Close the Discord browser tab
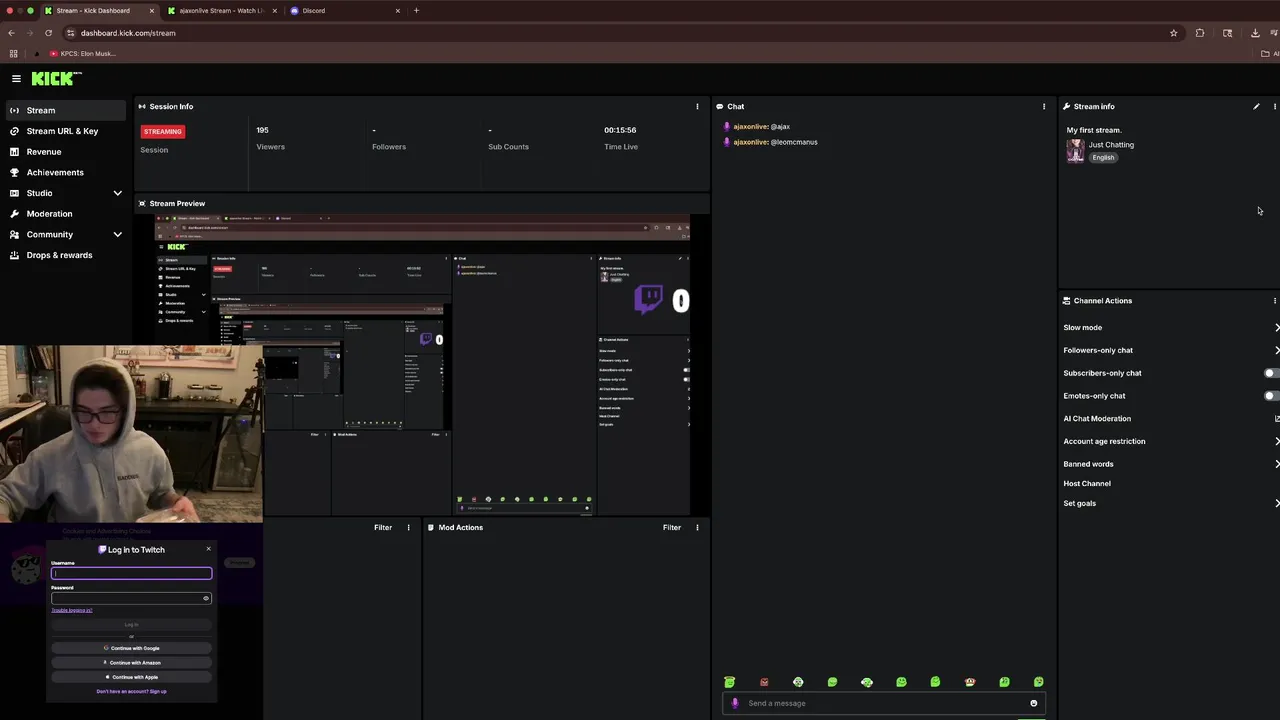The height and width of the screenshot is (720, 1280). 398,11
